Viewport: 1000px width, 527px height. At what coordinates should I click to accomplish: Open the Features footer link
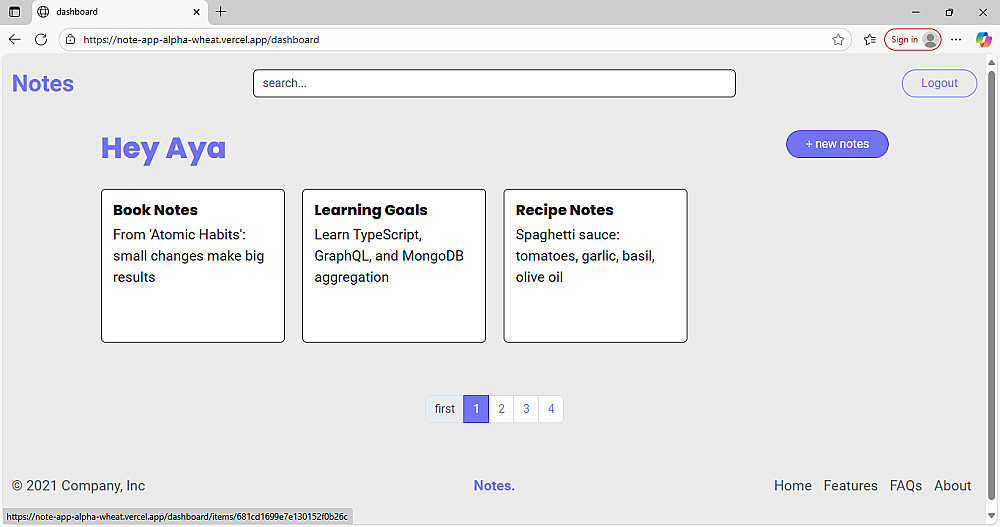pyautogui.click(x=851, y=486)
